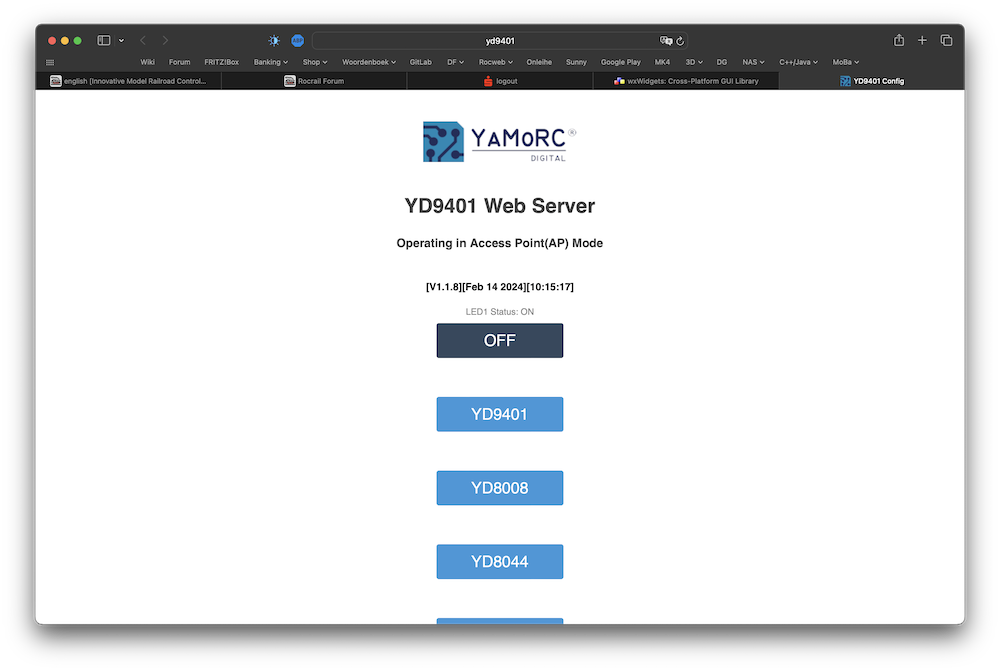Open the Wiki bookmark
Viewport: 1000px width, 671px height.
pos(147,62)
